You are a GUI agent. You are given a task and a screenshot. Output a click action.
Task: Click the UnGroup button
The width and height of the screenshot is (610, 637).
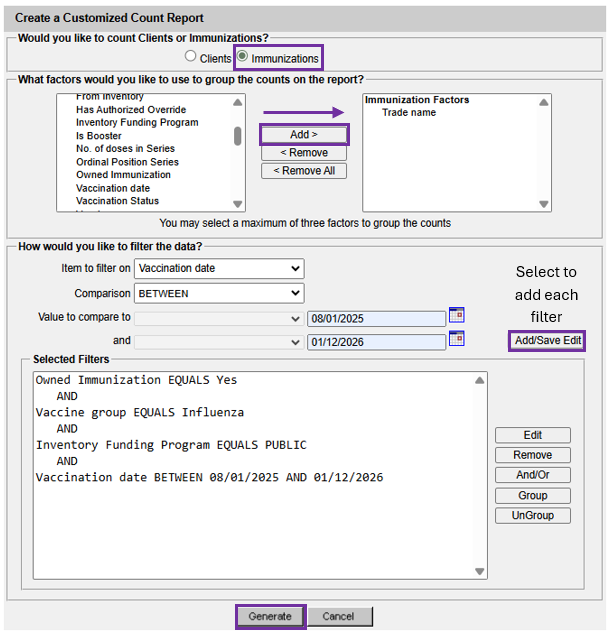pyautogui.click(x=533, y=515)
